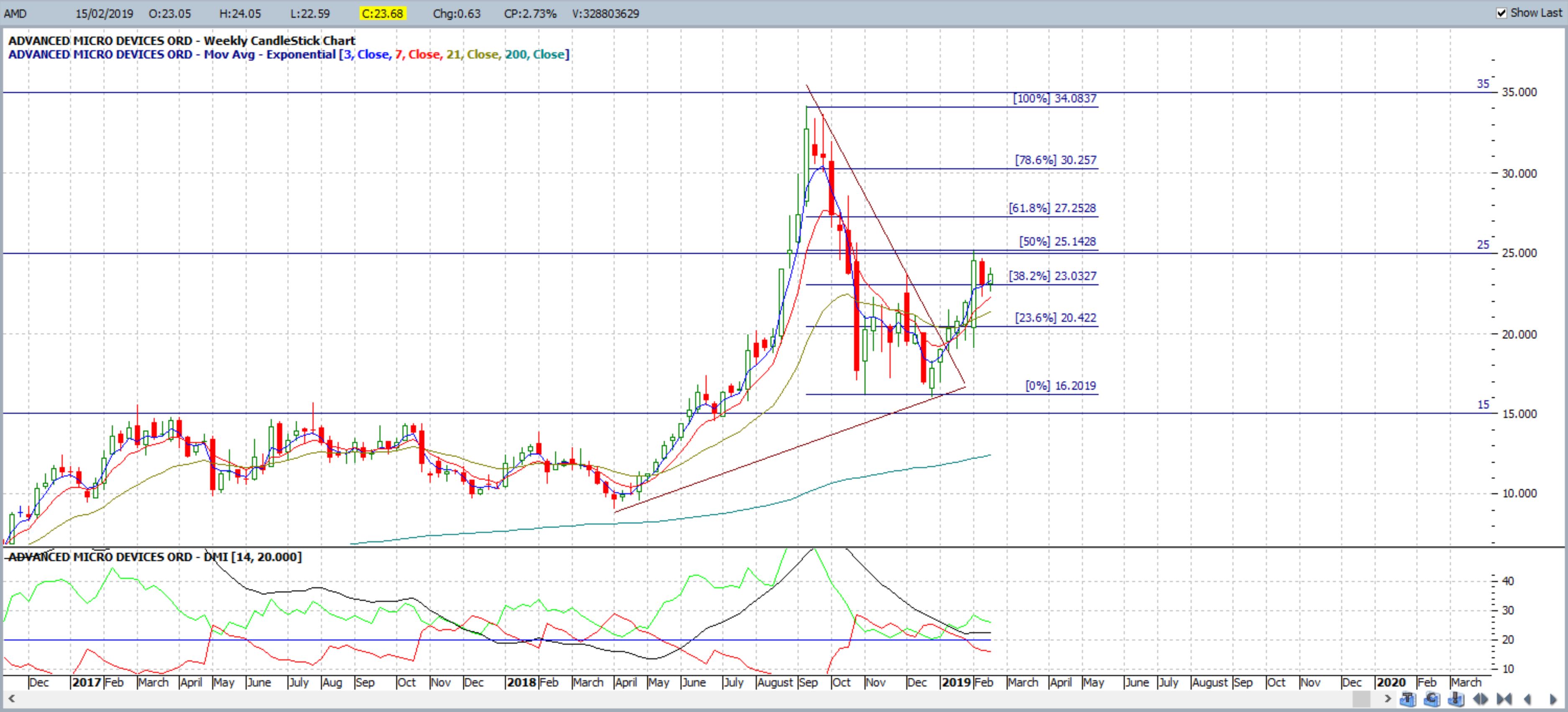Click the [23.6%] 20.422 Fibonacci label
The width and height of the screenshot is (1568, 712).
[x=1055, y=318]
